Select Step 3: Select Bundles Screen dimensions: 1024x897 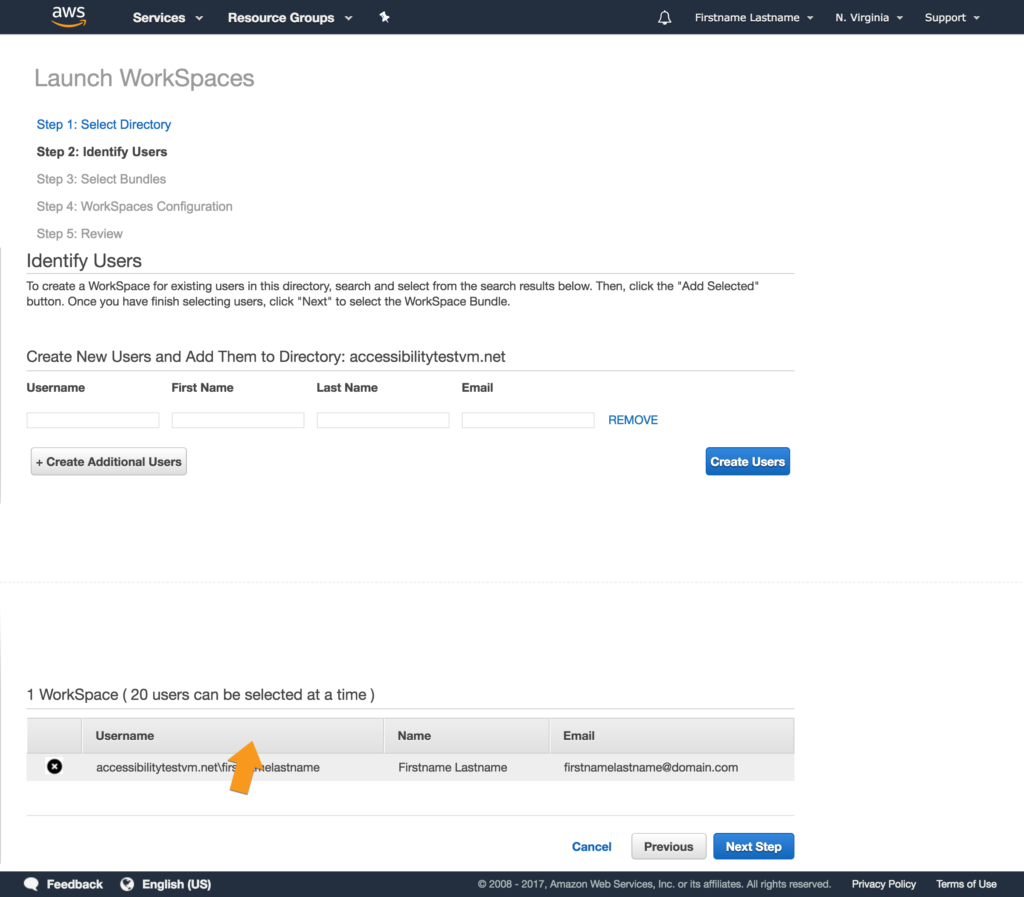click(x=101, y=179)
